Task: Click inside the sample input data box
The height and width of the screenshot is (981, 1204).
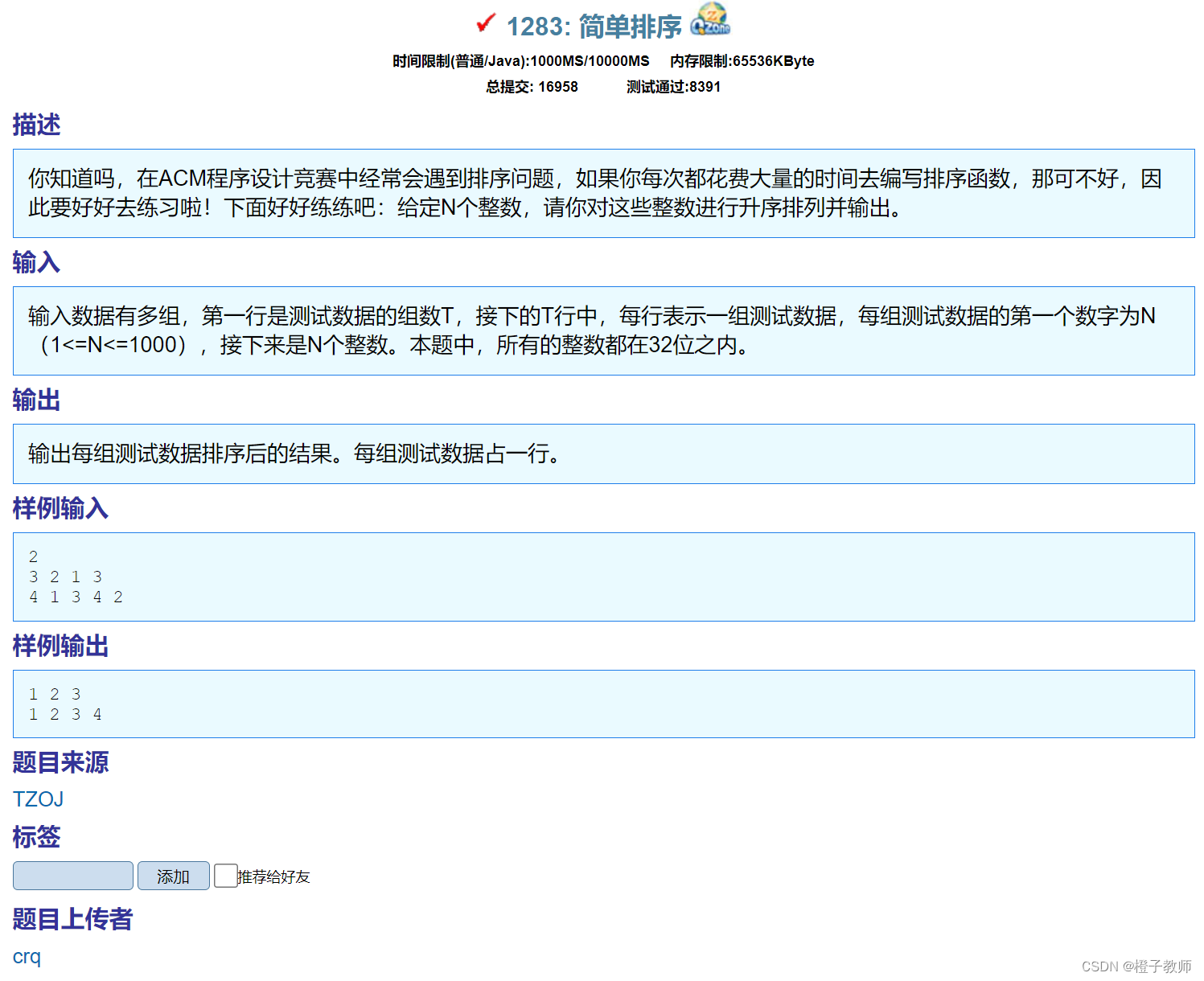Action: pyautogui.click(x=603, y=577)
